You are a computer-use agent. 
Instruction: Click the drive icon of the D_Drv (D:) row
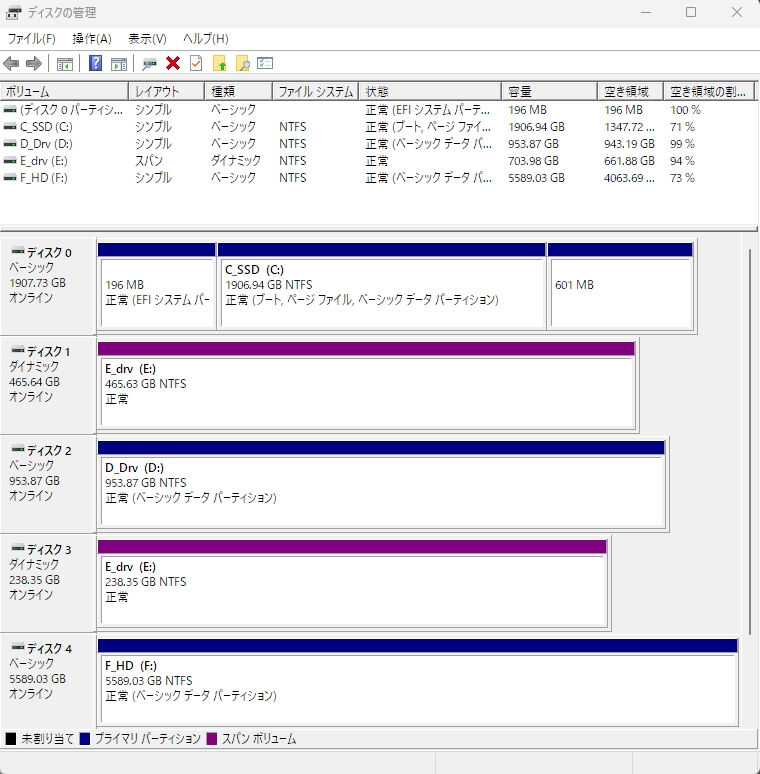pos(10,144)
